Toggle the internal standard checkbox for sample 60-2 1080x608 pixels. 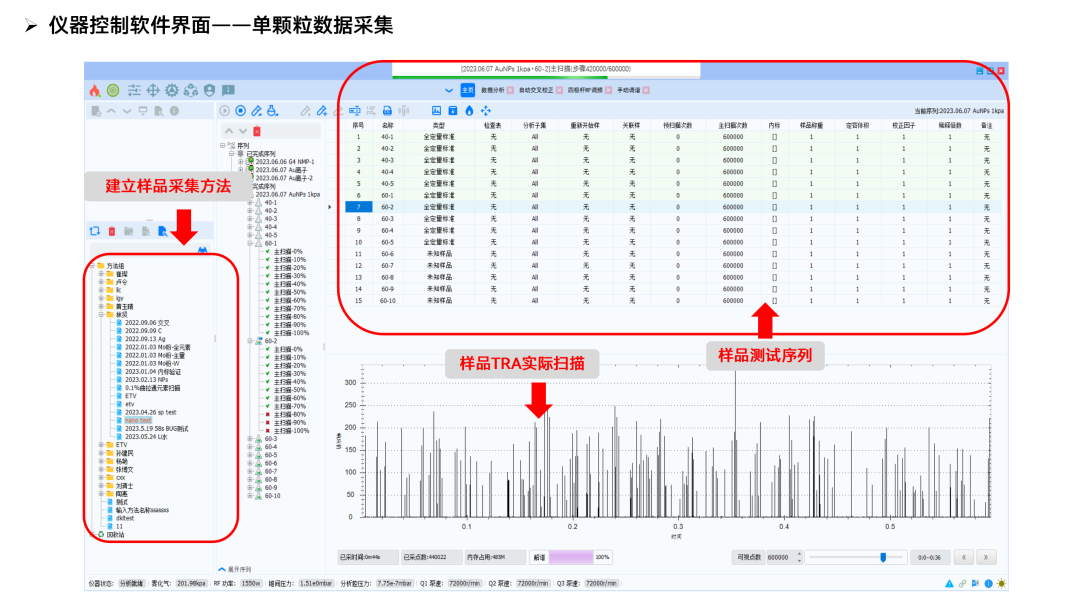[774, 206]
